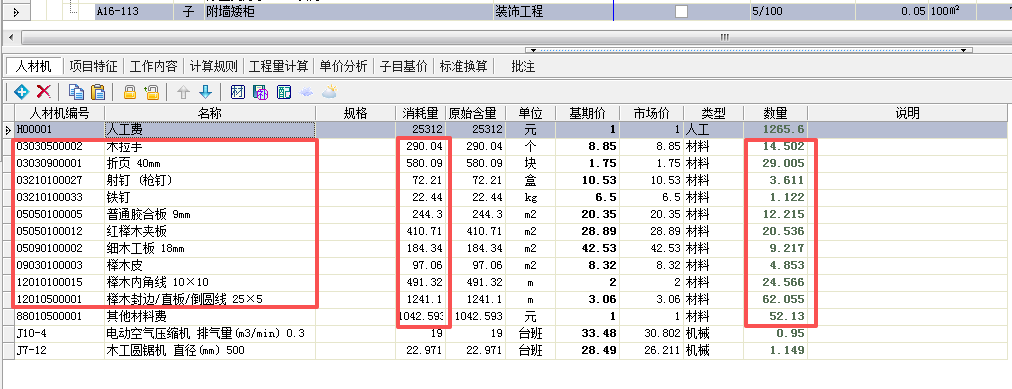Switch to the 标准换算 tab
This screenshot has width=1012, height=389.
click(x=463, y=66)
